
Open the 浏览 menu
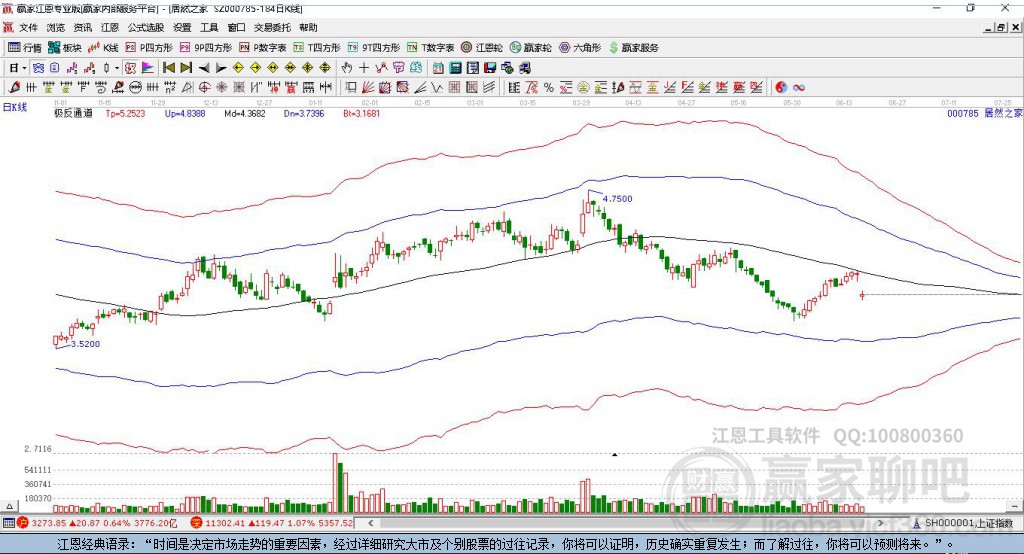(56, 27)
